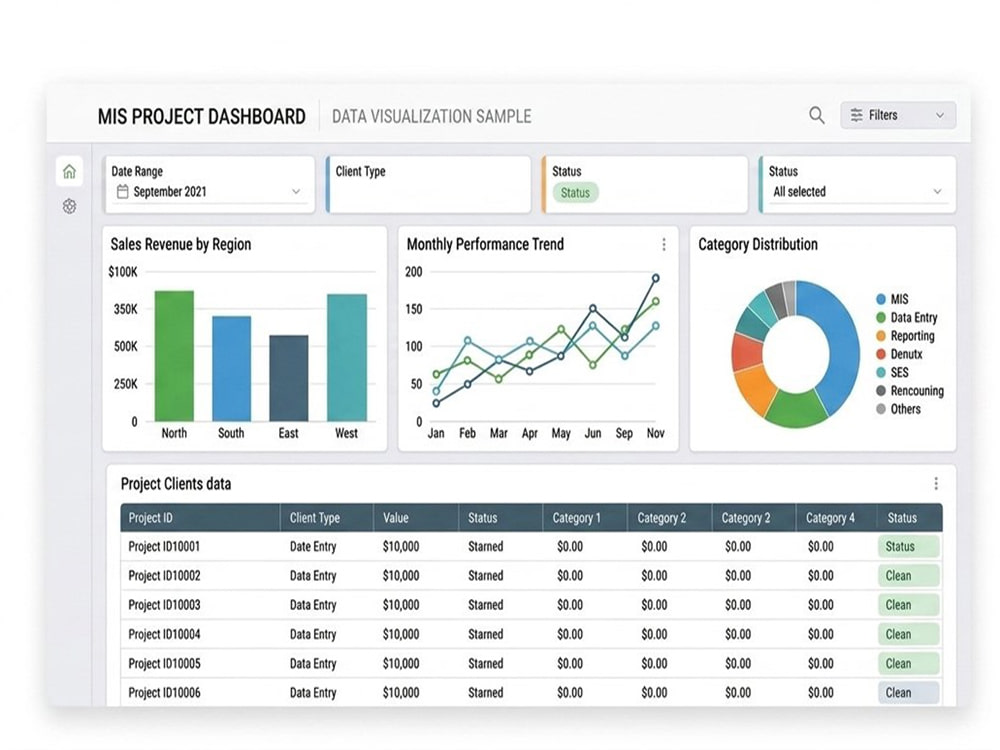The image size is (1000, 750).
Task: Expand the September 2021 date dropdown
Action: pyautogui.click(x=210, y=192)
